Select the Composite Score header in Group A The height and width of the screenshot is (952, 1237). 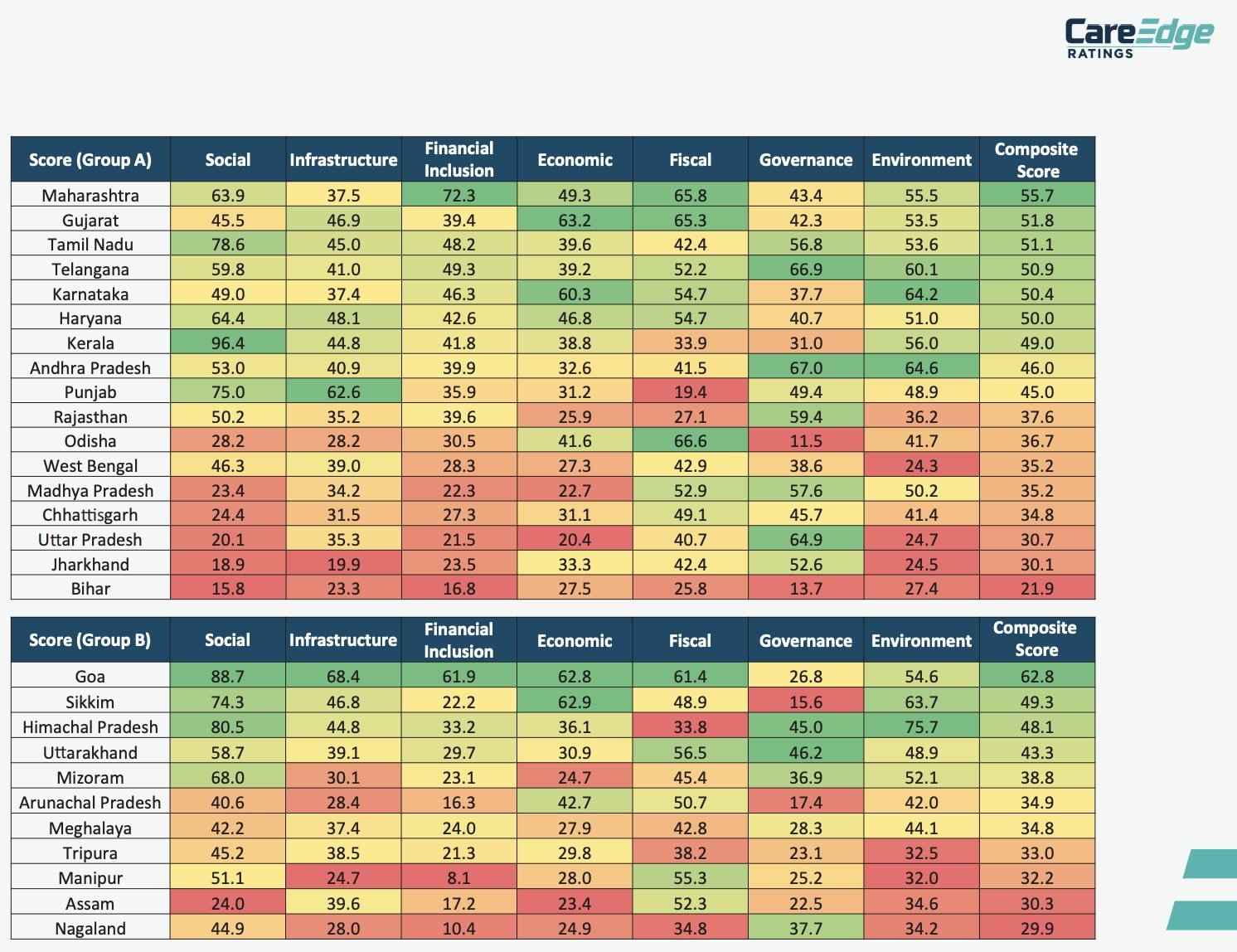pos(1036,160)
